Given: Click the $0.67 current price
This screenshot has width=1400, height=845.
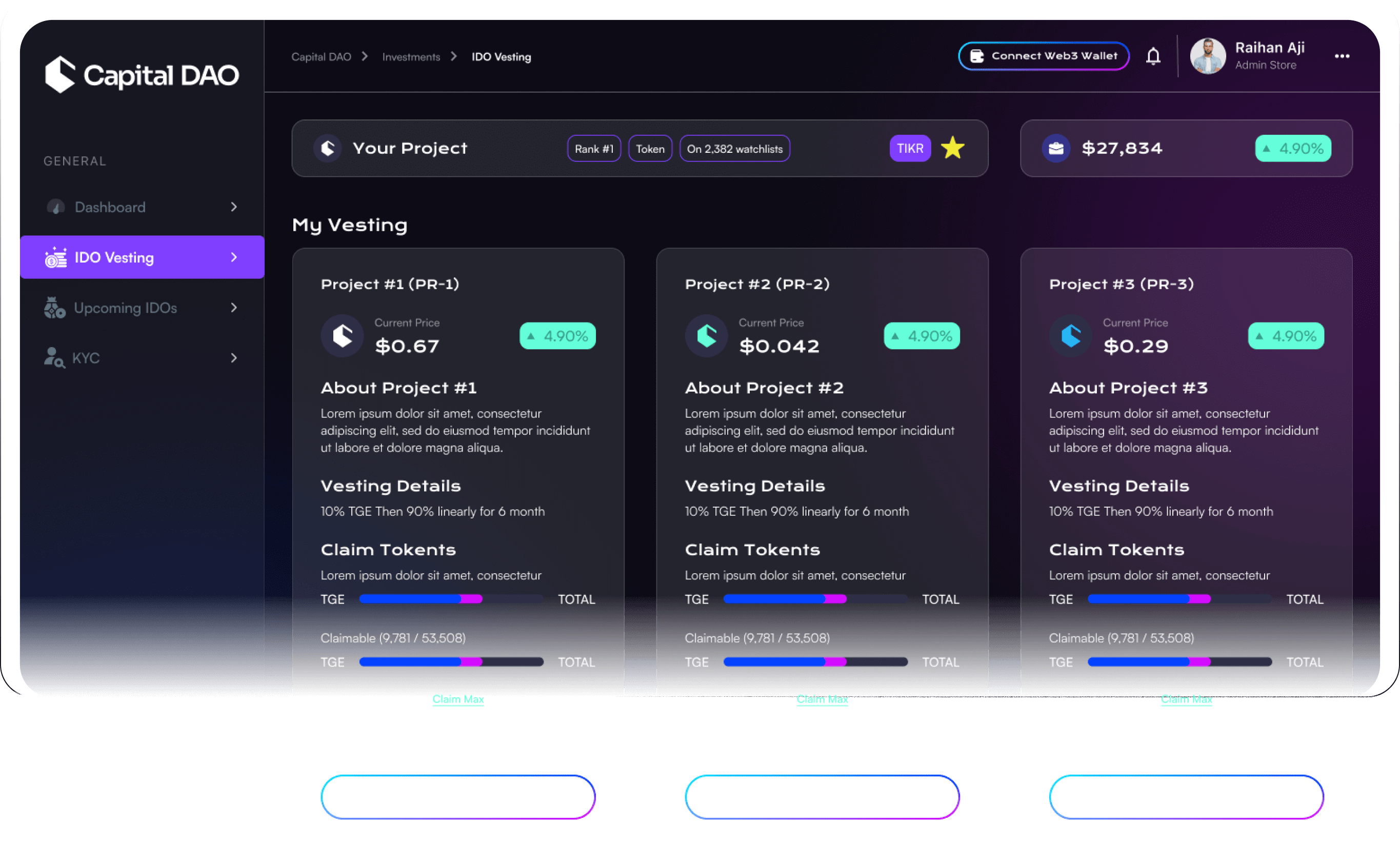Looking at the screenshot, I should [407, 346].
